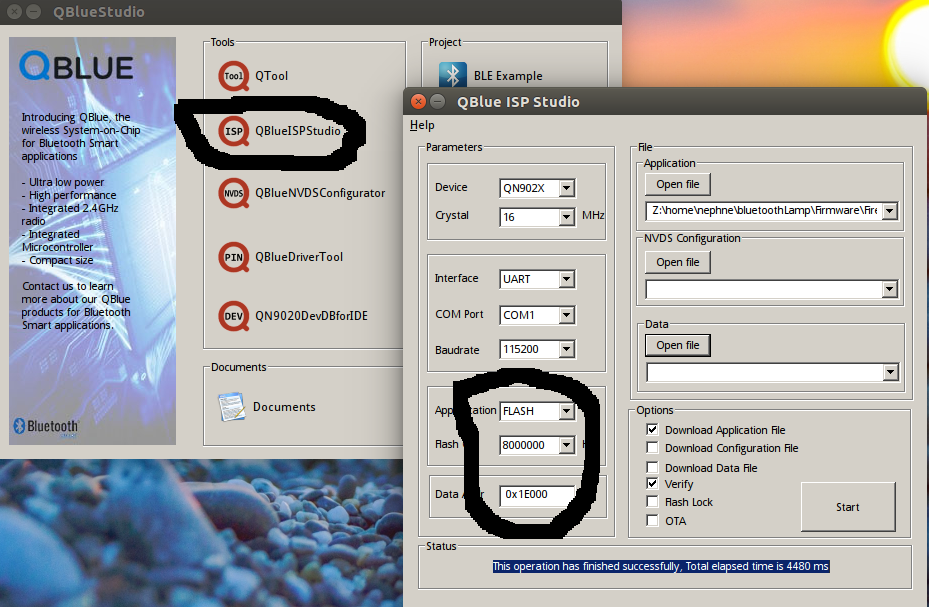Open the Documents notepad icon

[232, 407]
